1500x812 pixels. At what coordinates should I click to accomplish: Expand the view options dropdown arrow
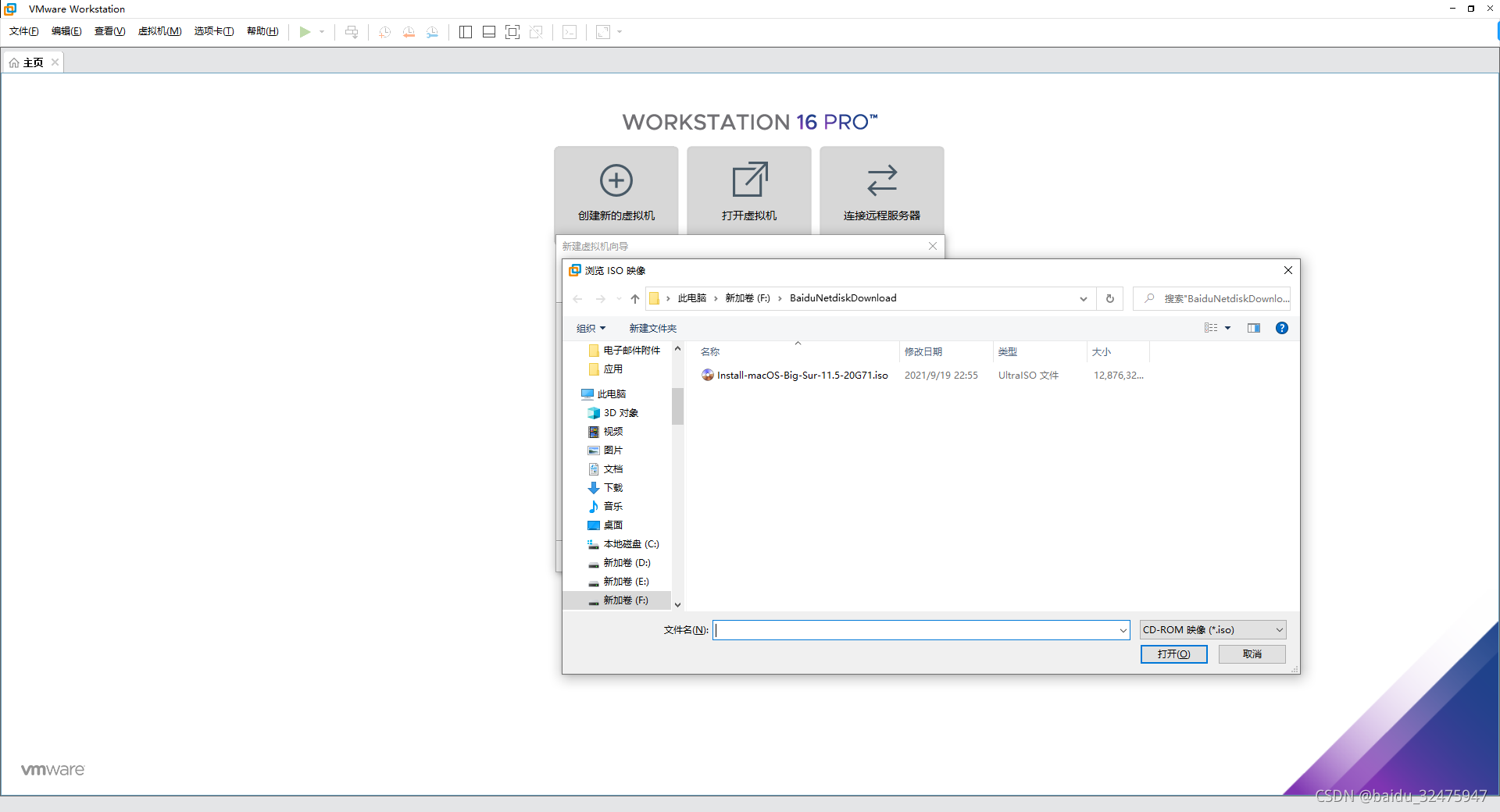pyautogui.click(x=1227, y=328)
